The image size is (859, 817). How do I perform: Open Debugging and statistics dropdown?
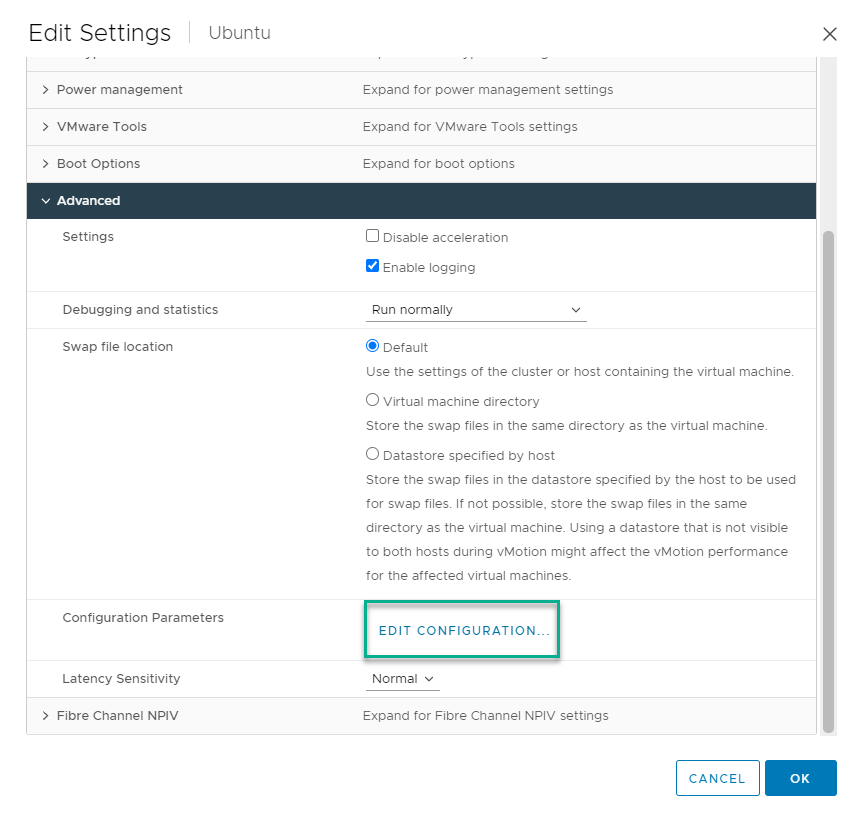[x=476, y=310]
